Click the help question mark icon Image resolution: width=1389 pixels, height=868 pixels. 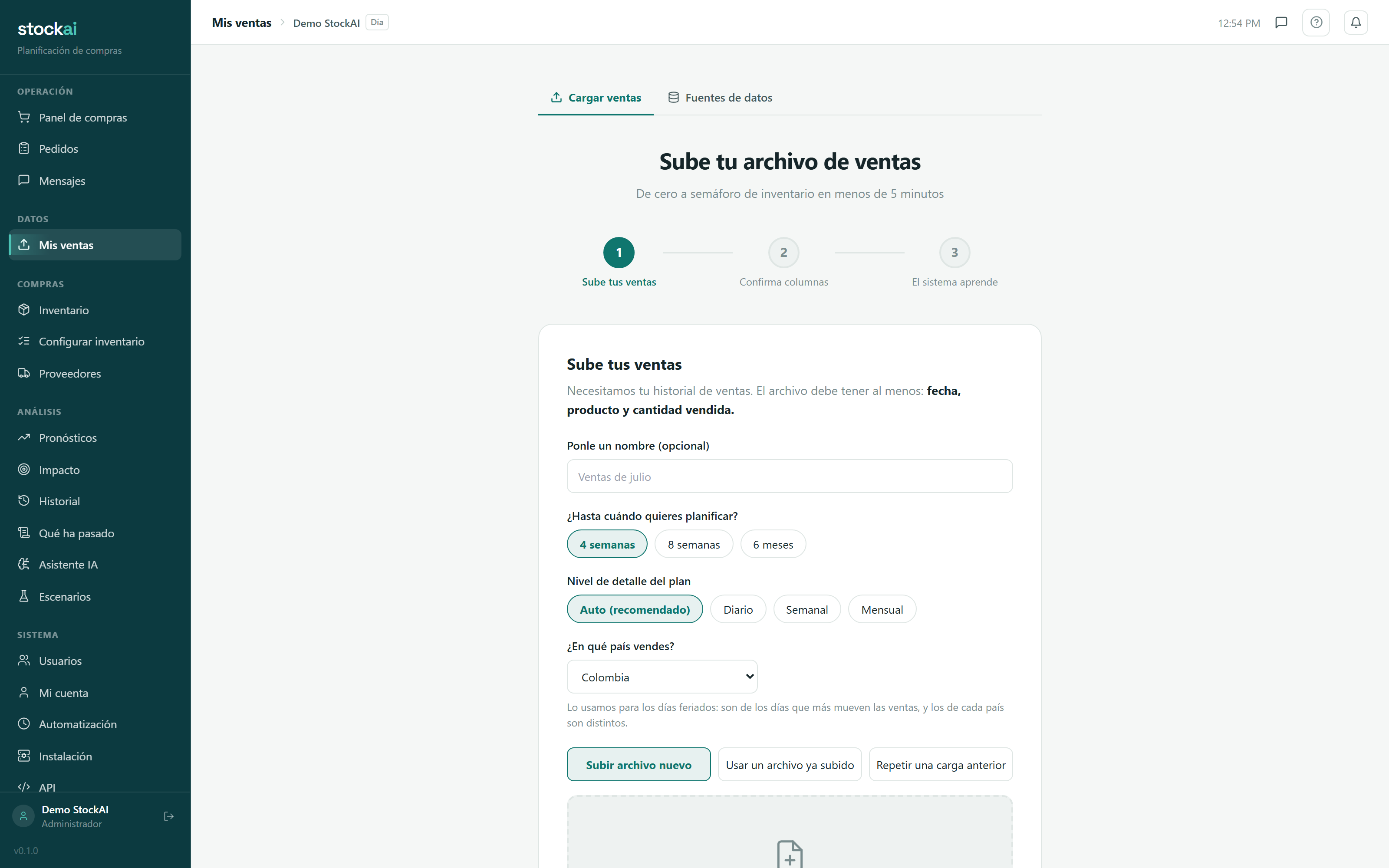click(1316, 23)
